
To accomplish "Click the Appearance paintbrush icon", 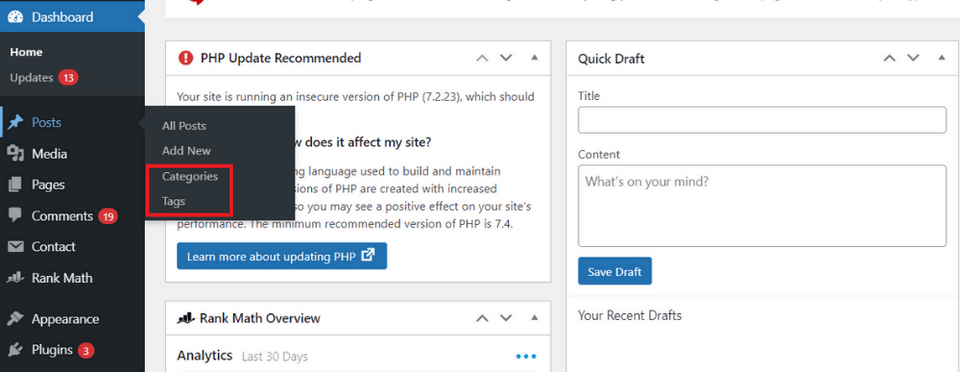I will [x=15, y=319].
